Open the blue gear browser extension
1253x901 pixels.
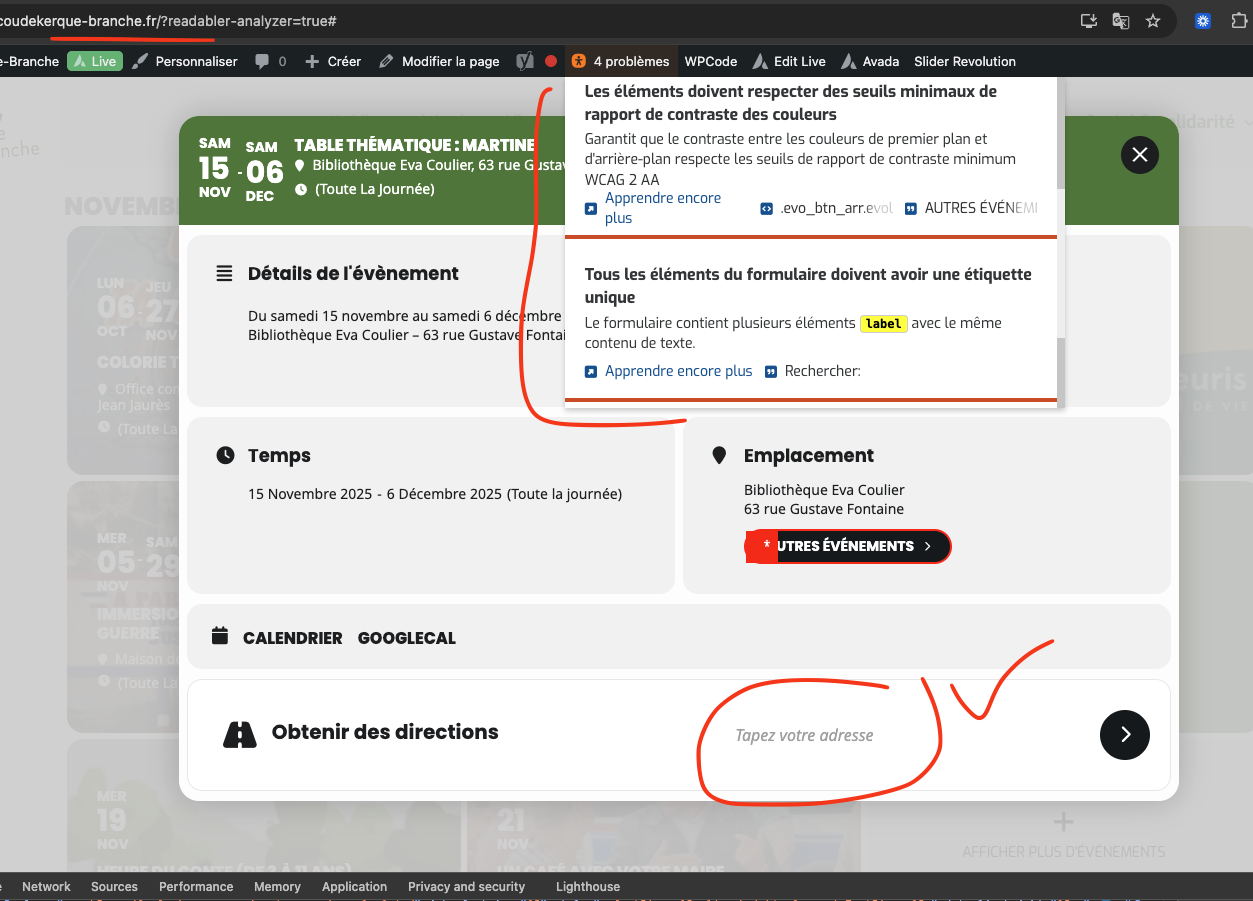1203,21
